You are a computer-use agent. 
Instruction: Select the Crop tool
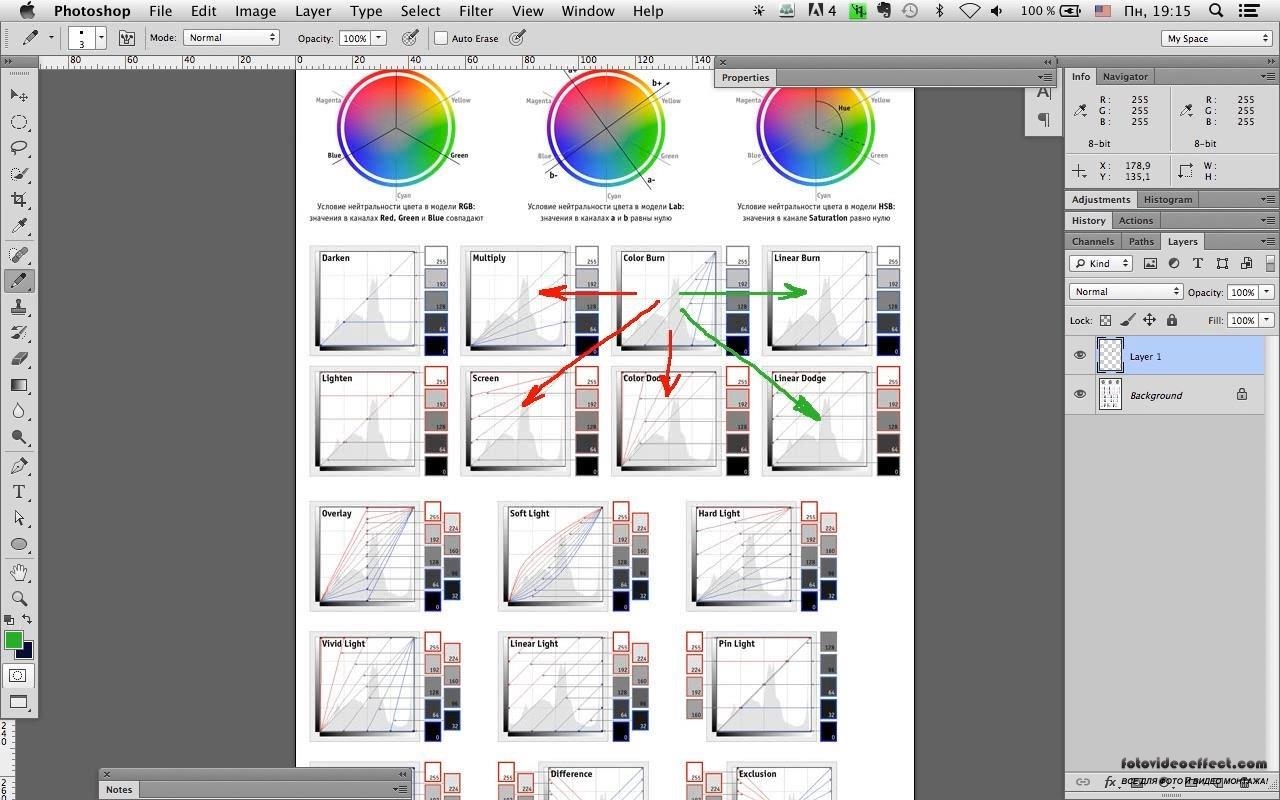[x=19, y=200]
